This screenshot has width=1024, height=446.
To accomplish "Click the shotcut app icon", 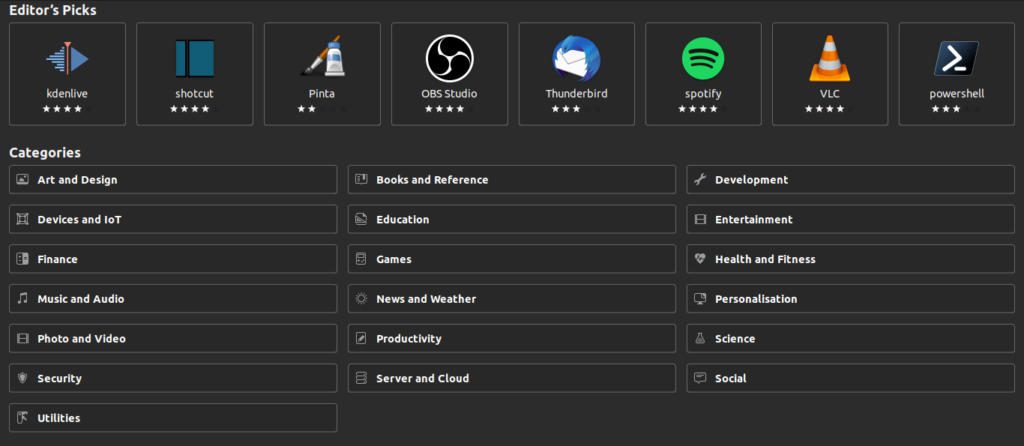I will (x=195, y=59).
